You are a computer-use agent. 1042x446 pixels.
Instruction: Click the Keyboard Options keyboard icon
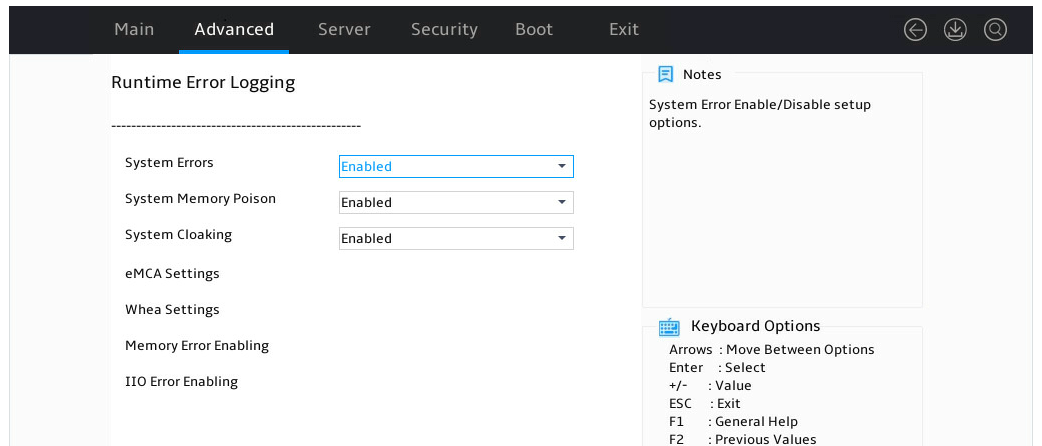[x=669, y=326]
